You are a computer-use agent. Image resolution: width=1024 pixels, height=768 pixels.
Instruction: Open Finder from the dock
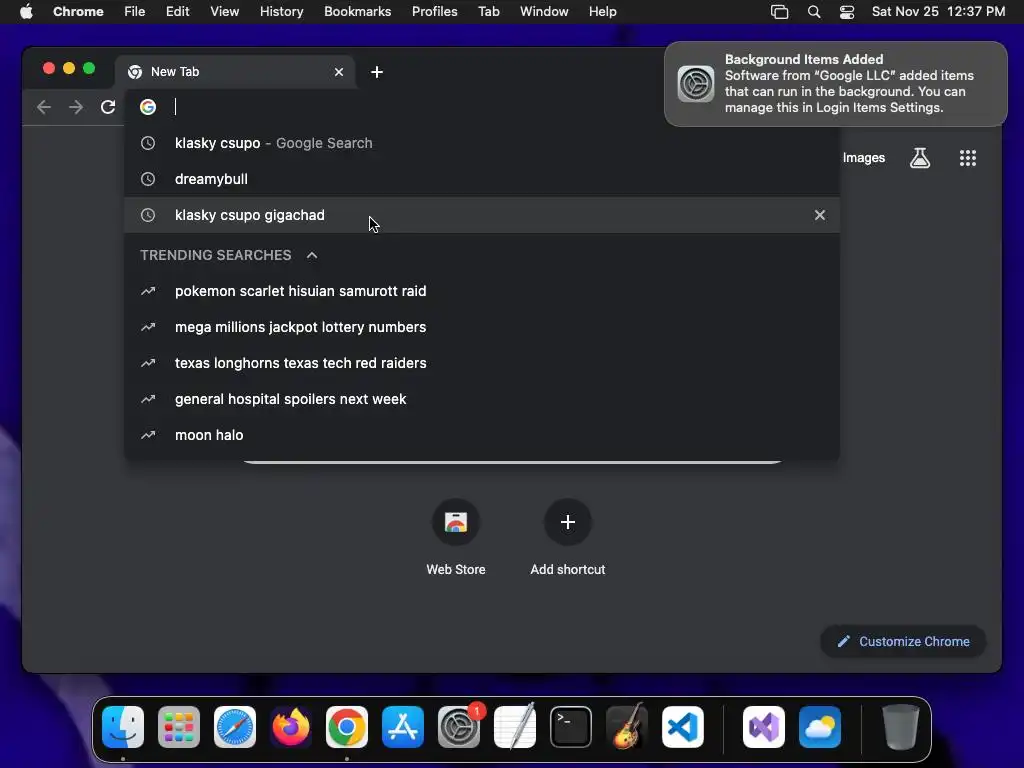click(x=123, y=727)
